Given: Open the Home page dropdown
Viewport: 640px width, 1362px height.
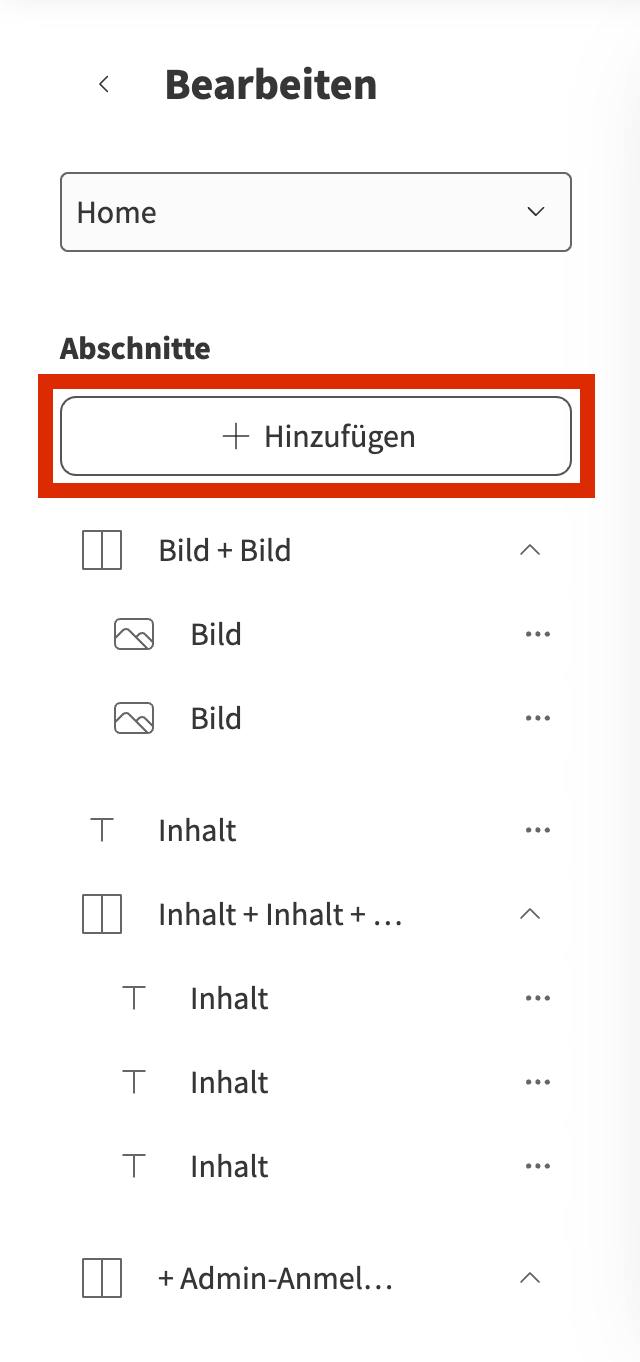Looking at the screenshot, I should (x=316, y=212).
